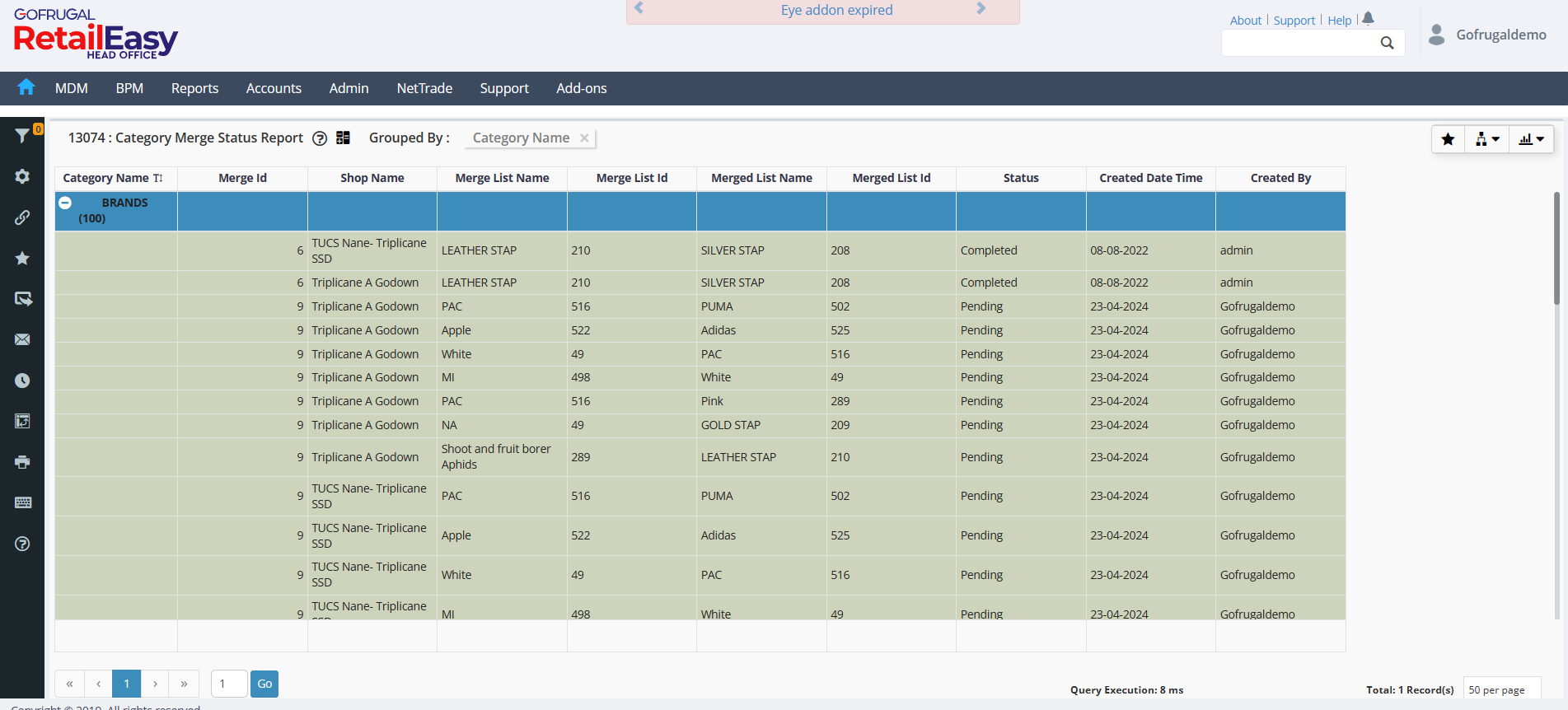This screenshot has height=710, width=1568.
Task: Mark report as favorite with star button
Action: tap(1448, 139)
